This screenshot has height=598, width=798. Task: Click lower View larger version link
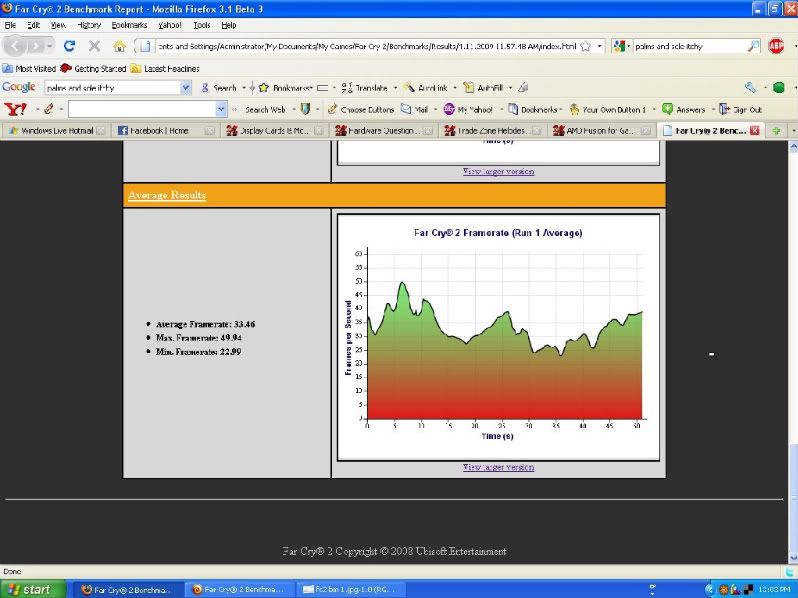[498, 467]
